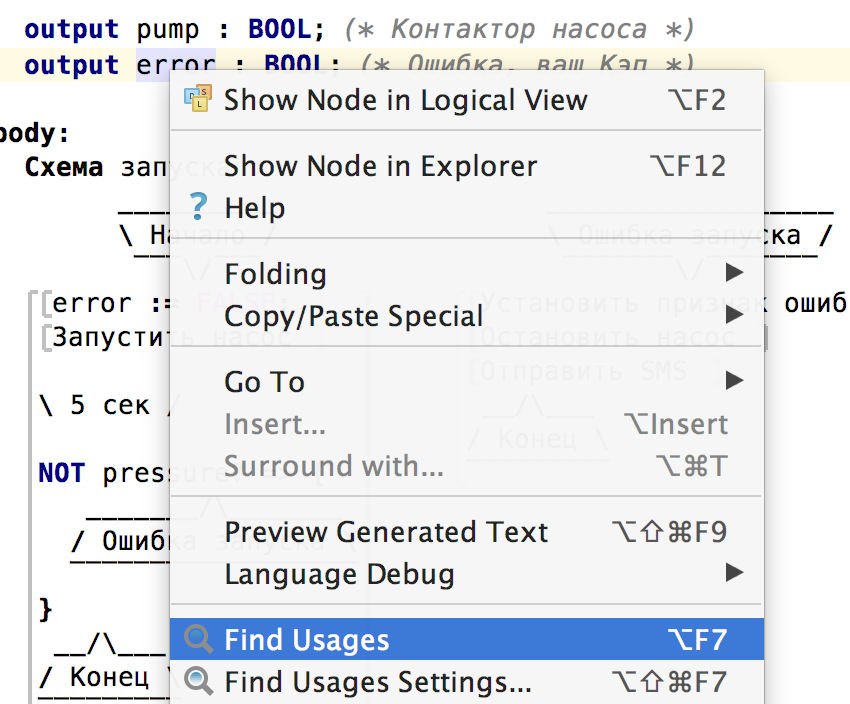The width and height of the screenshot is (850, 704).
Task: Click the BOOL type after pump
Action: click(279, 30)
